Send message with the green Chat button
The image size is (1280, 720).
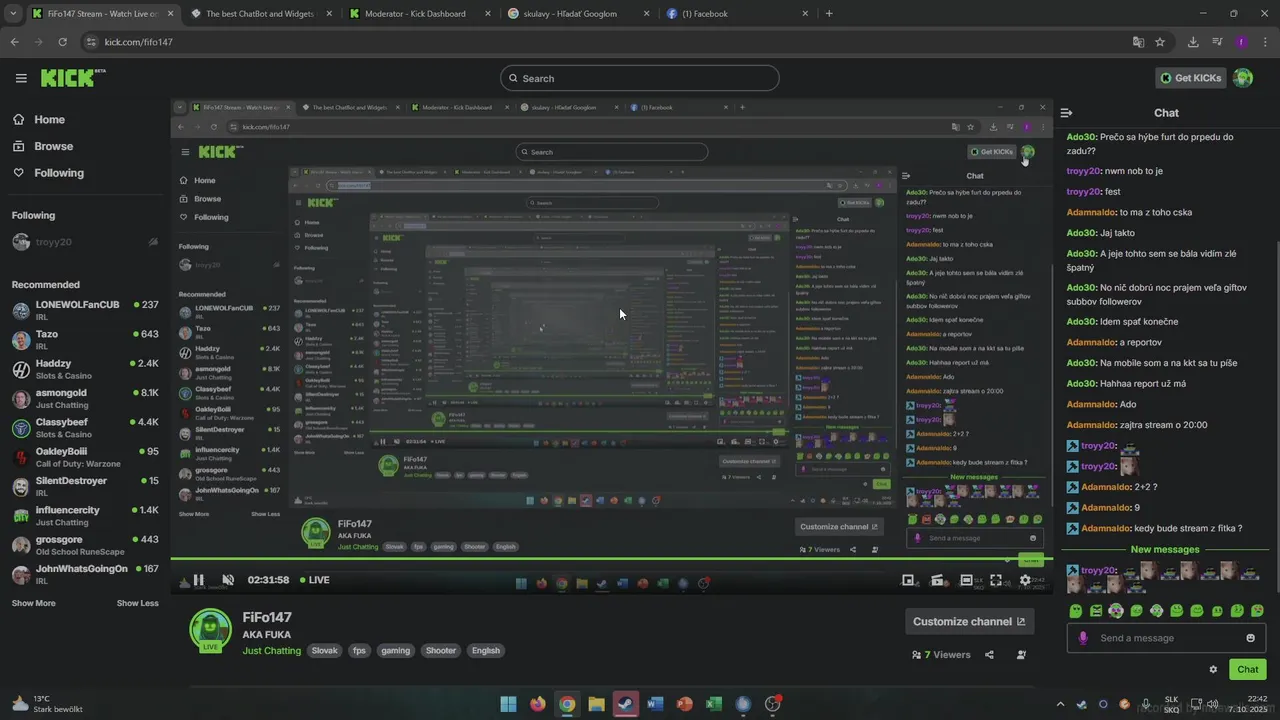coord(1248,670)
